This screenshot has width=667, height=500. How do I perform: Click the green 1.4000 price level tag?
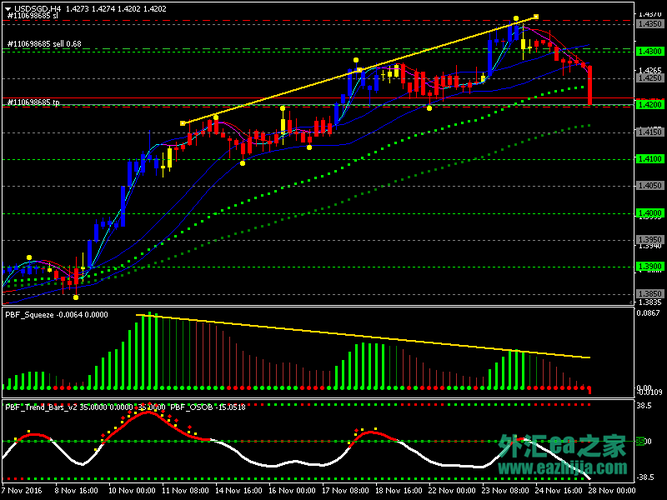[x=650, y=212]
